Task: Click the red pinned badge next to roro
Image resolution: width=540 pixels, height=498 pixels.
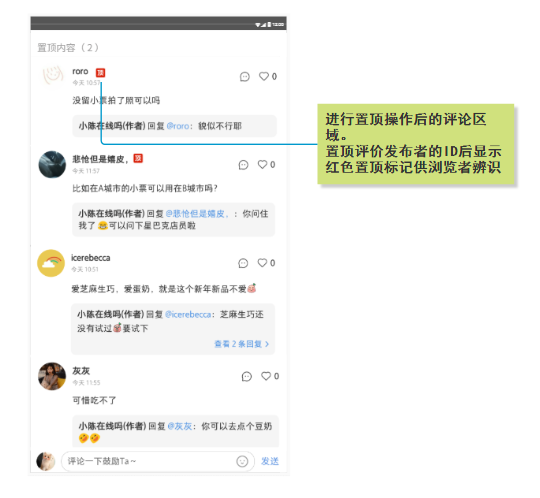Action: tap(100, 73)
